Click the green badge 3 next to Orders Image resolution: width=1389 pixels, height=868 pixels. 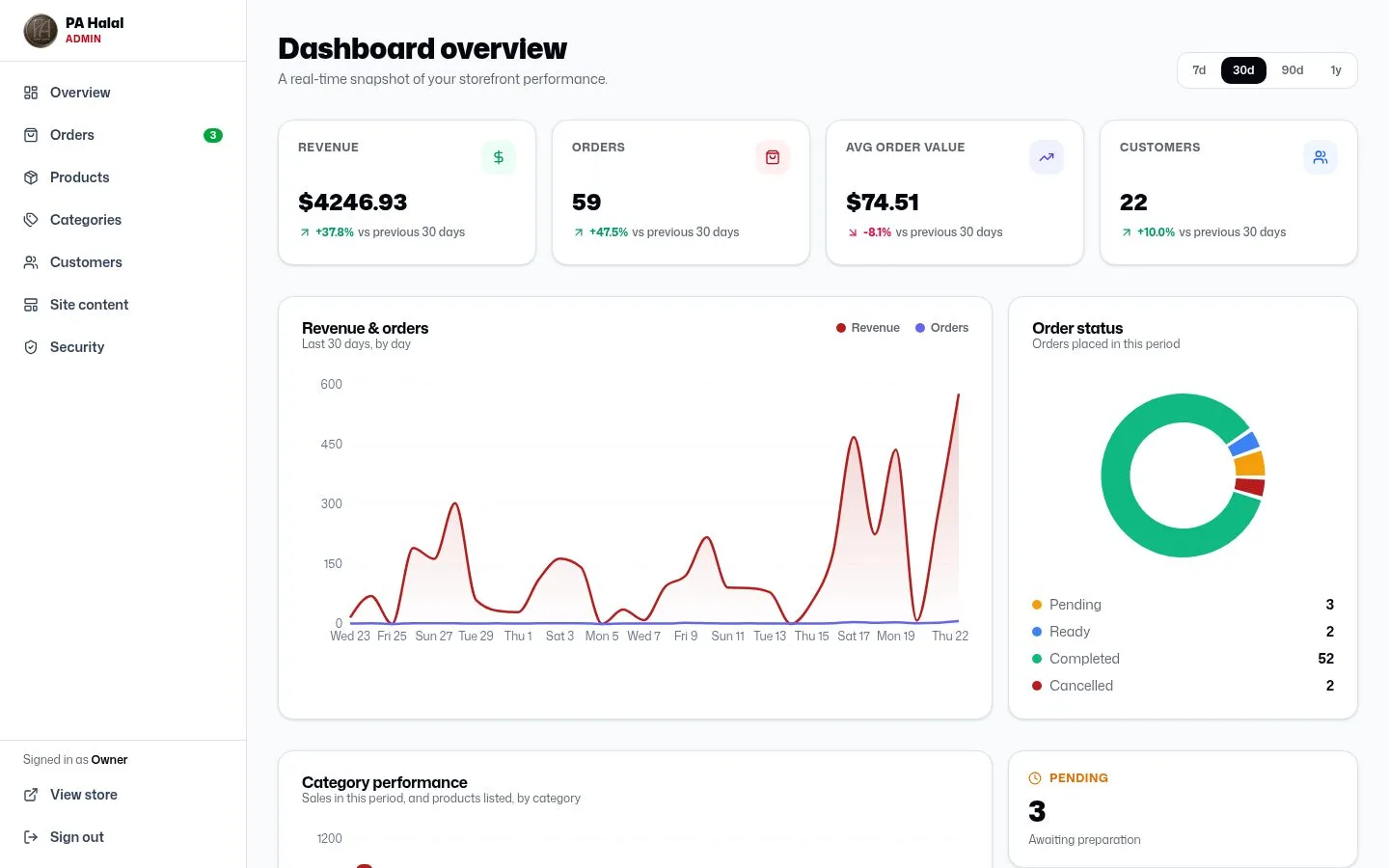click(213, 135)
